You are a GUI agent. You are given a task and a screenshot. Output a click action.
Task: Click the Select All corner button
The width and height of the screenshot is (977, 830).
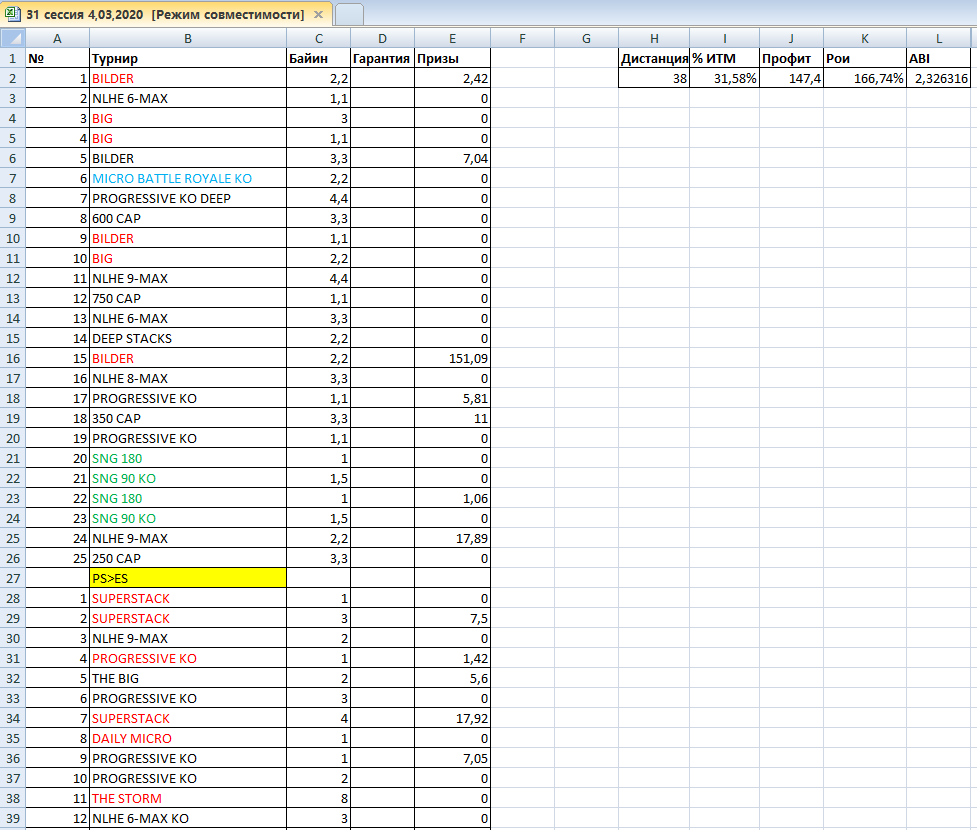(12, 39)
